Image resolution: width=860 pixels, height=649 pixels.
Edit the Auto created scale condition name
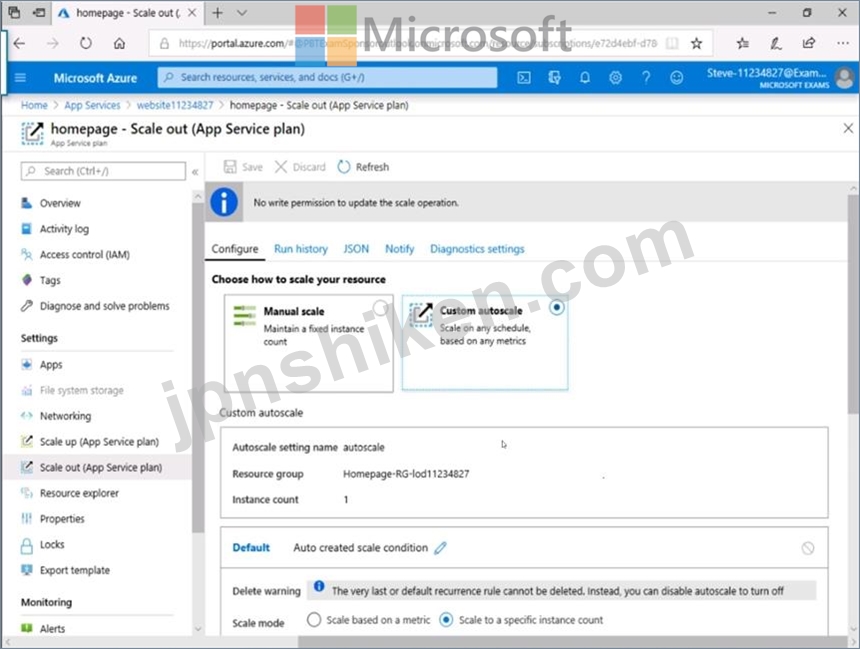coord(440,548)
